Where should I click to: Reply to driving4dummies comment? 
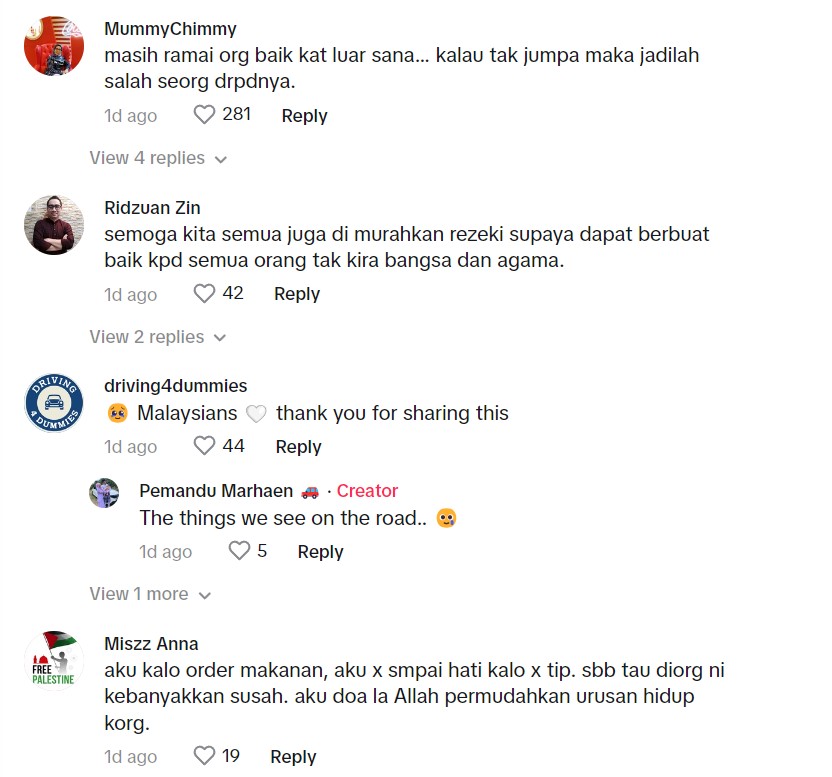298,447
